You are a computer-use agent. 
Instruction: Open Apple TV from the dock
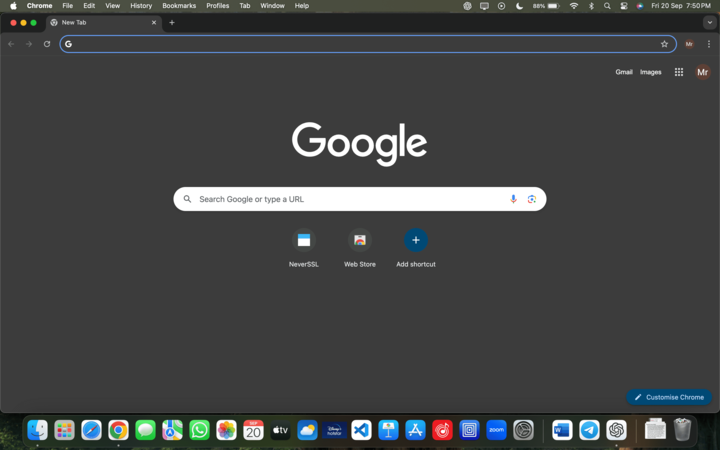280,430
